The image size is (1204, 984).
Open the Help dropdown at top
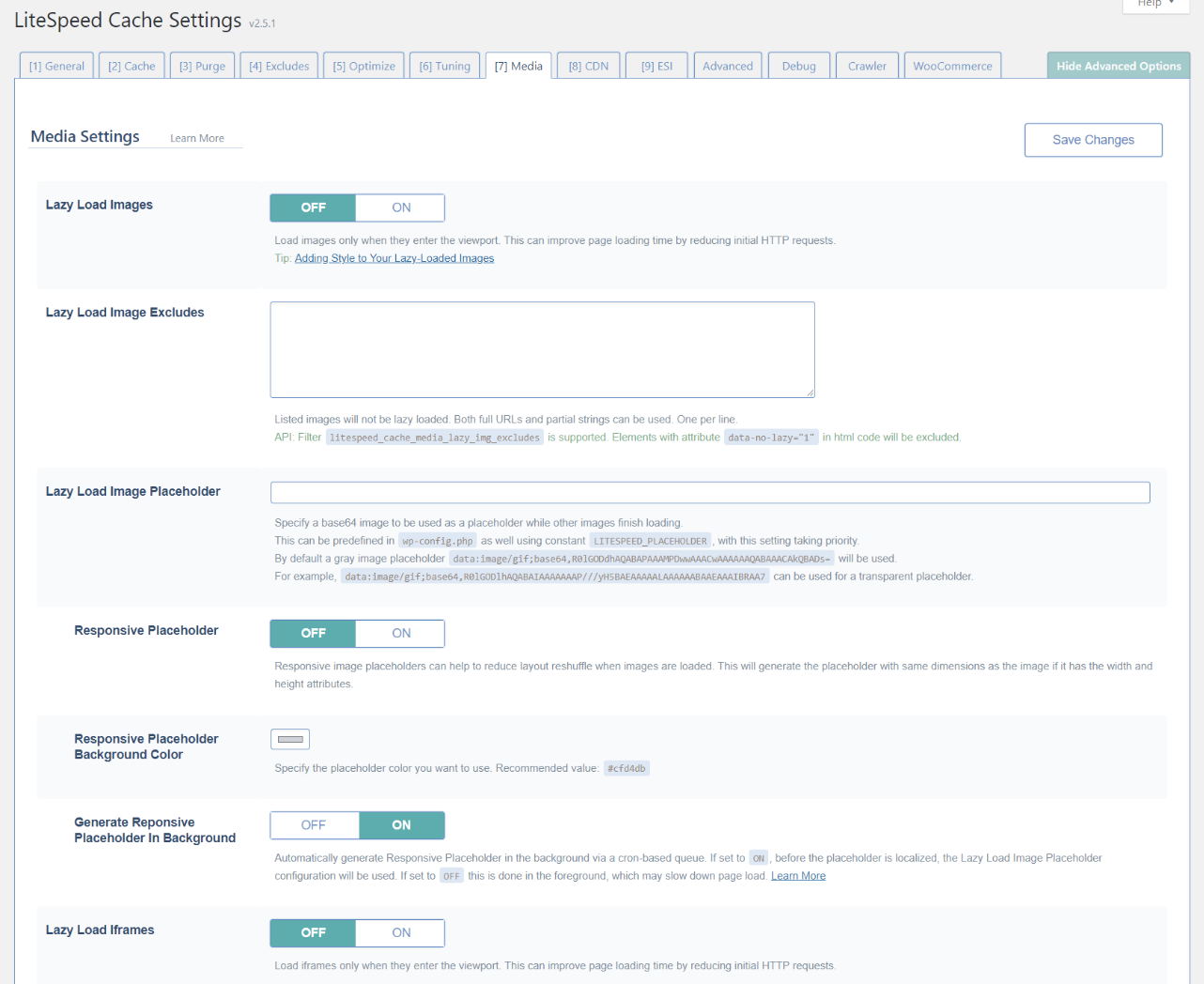tap(1155, 4)
